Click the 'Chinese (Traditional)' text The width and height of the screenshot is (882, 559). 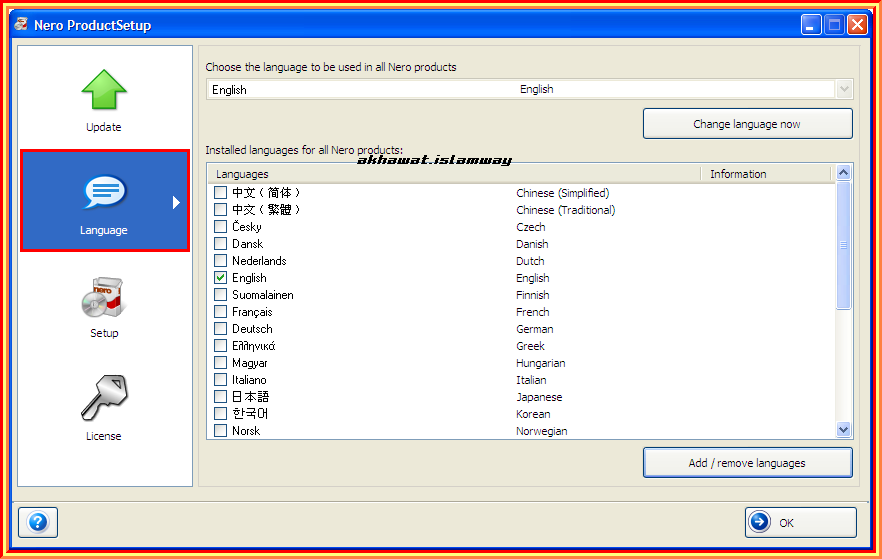click(x=565, y=210)
